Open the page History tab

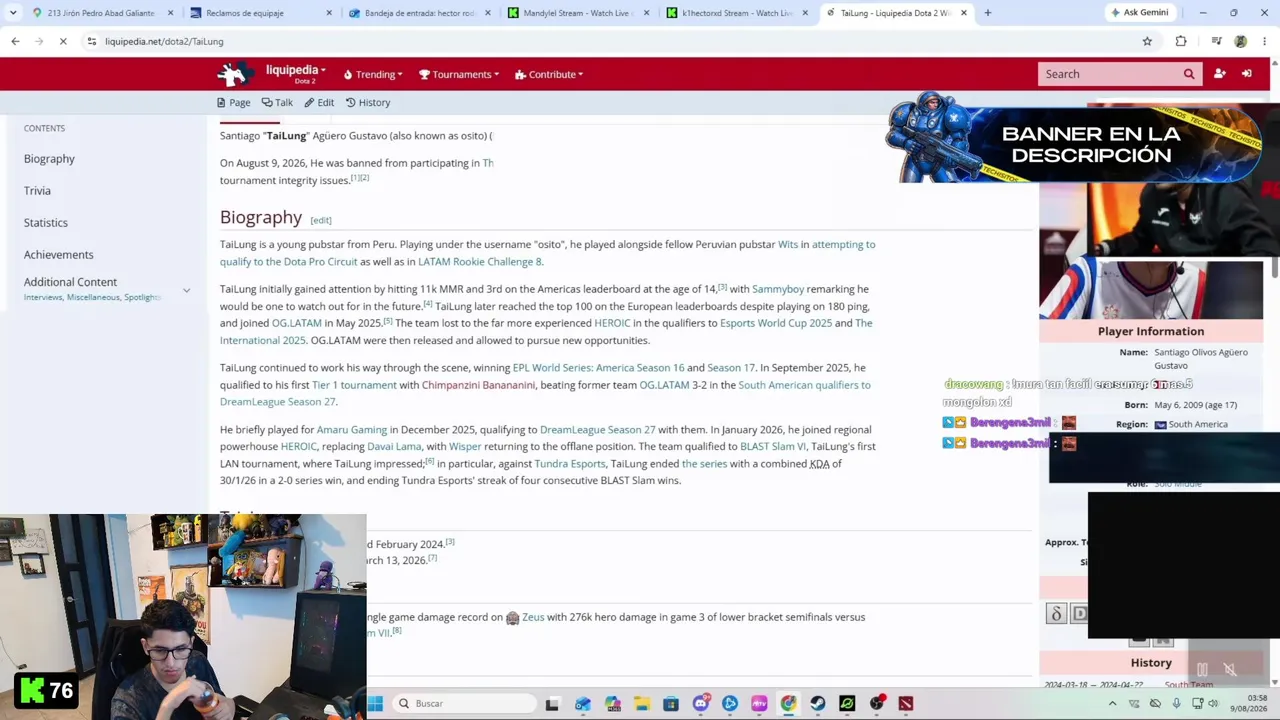pos(368,102)
